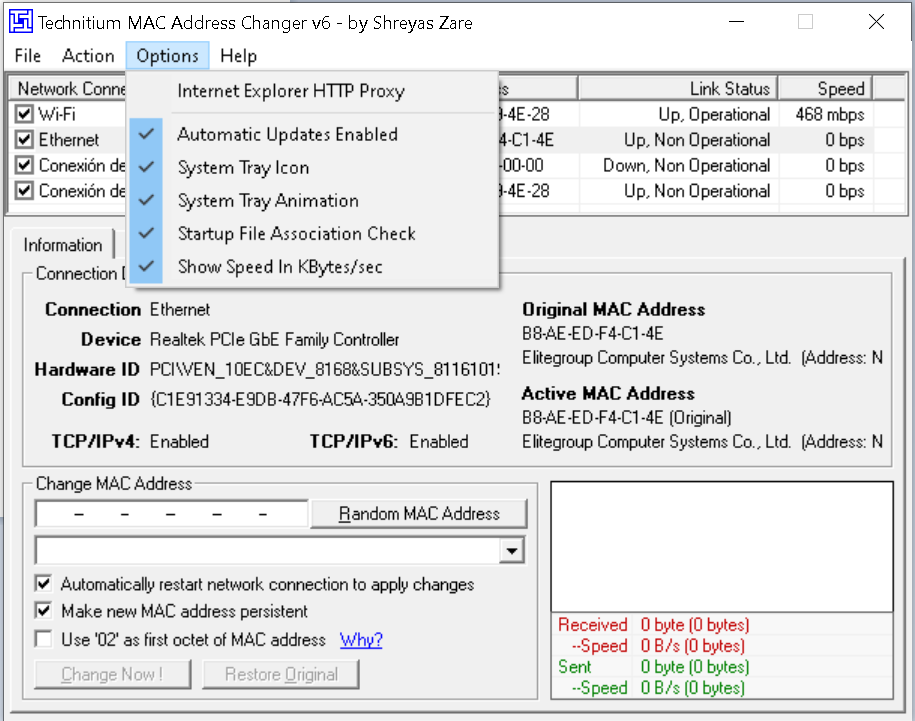Disable automatically restart network connection

[x=43, y=583]
